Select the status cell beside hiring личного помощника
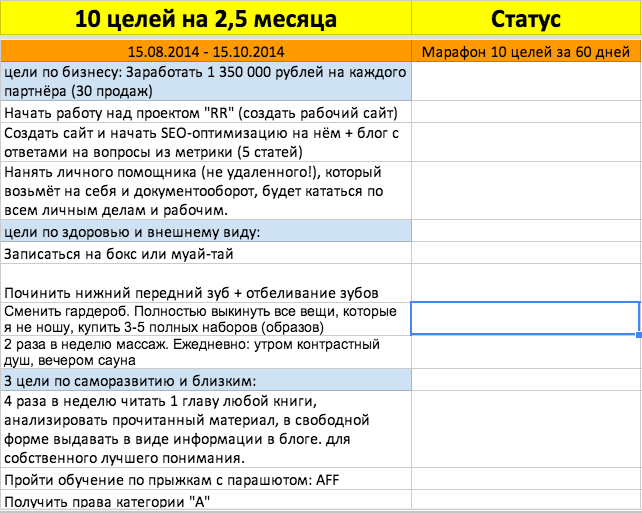Viewport: 642px width, 513px height. coord(526,191)
